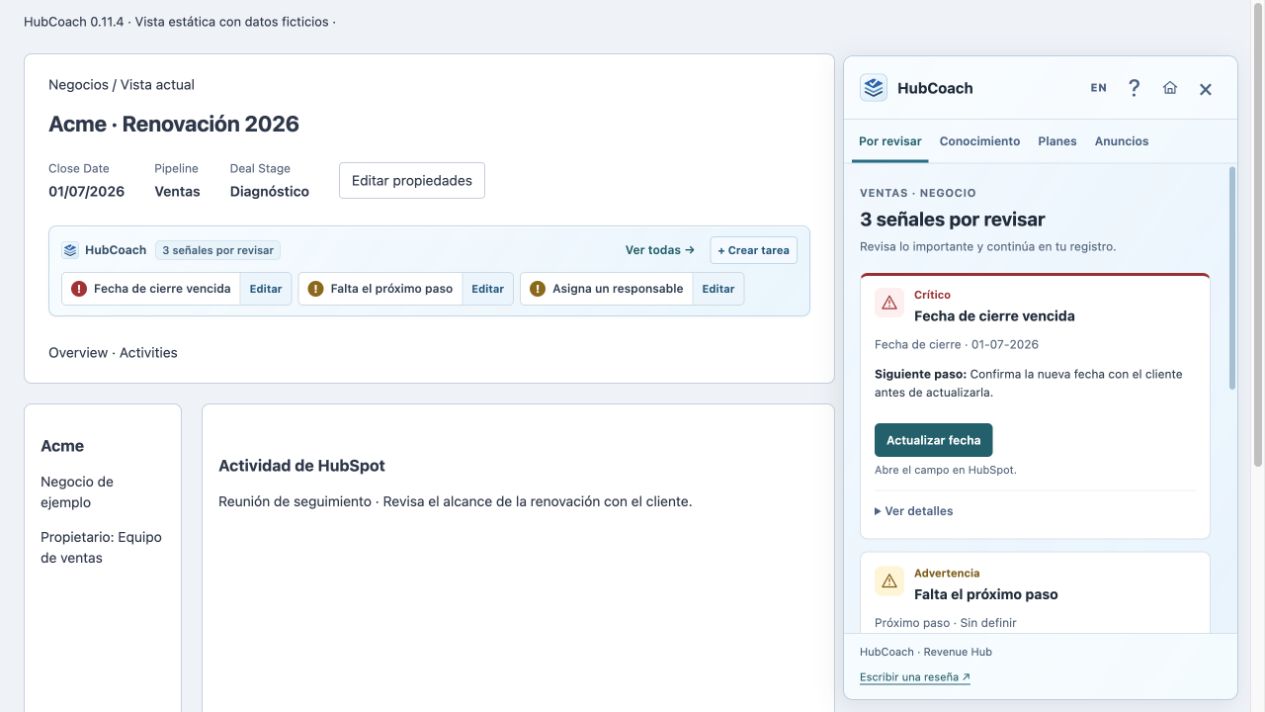
Task: Close the HubCoach side panel
Action: coord(1205,89)
